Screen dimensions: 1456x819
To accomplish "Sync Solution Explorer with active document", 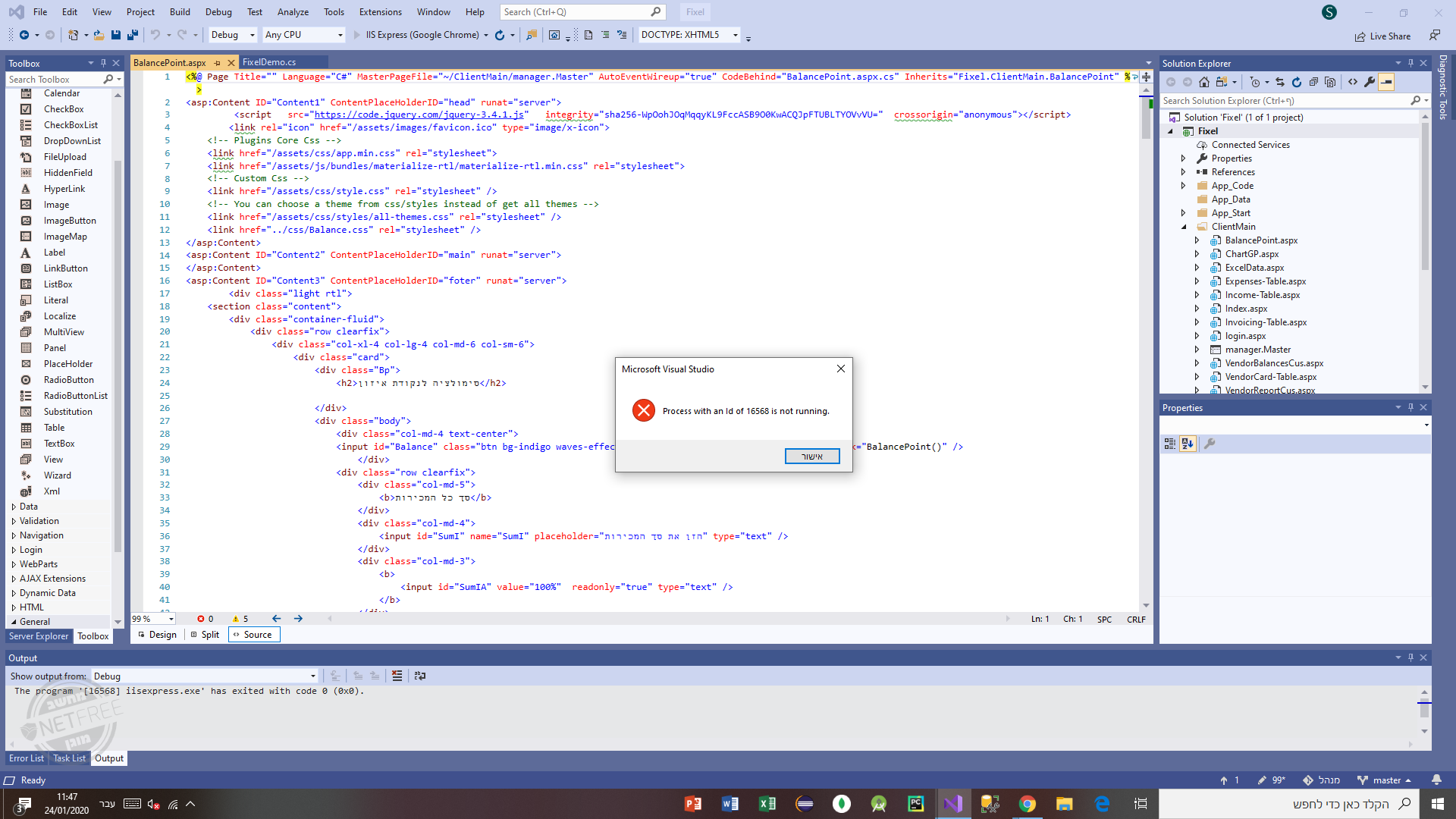I will [1279, 83].
